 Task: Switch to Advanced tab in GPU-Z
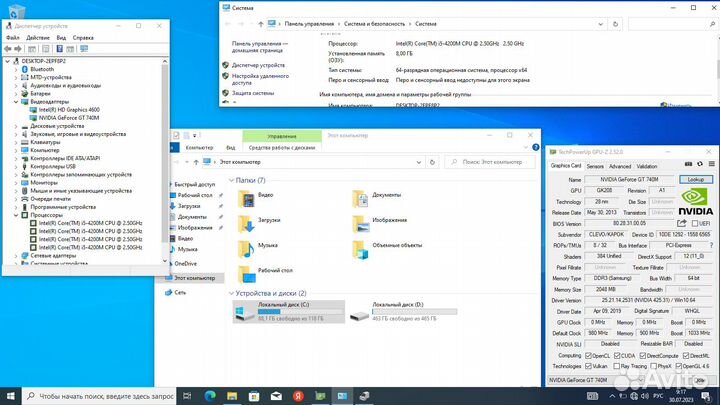point(620,166)
